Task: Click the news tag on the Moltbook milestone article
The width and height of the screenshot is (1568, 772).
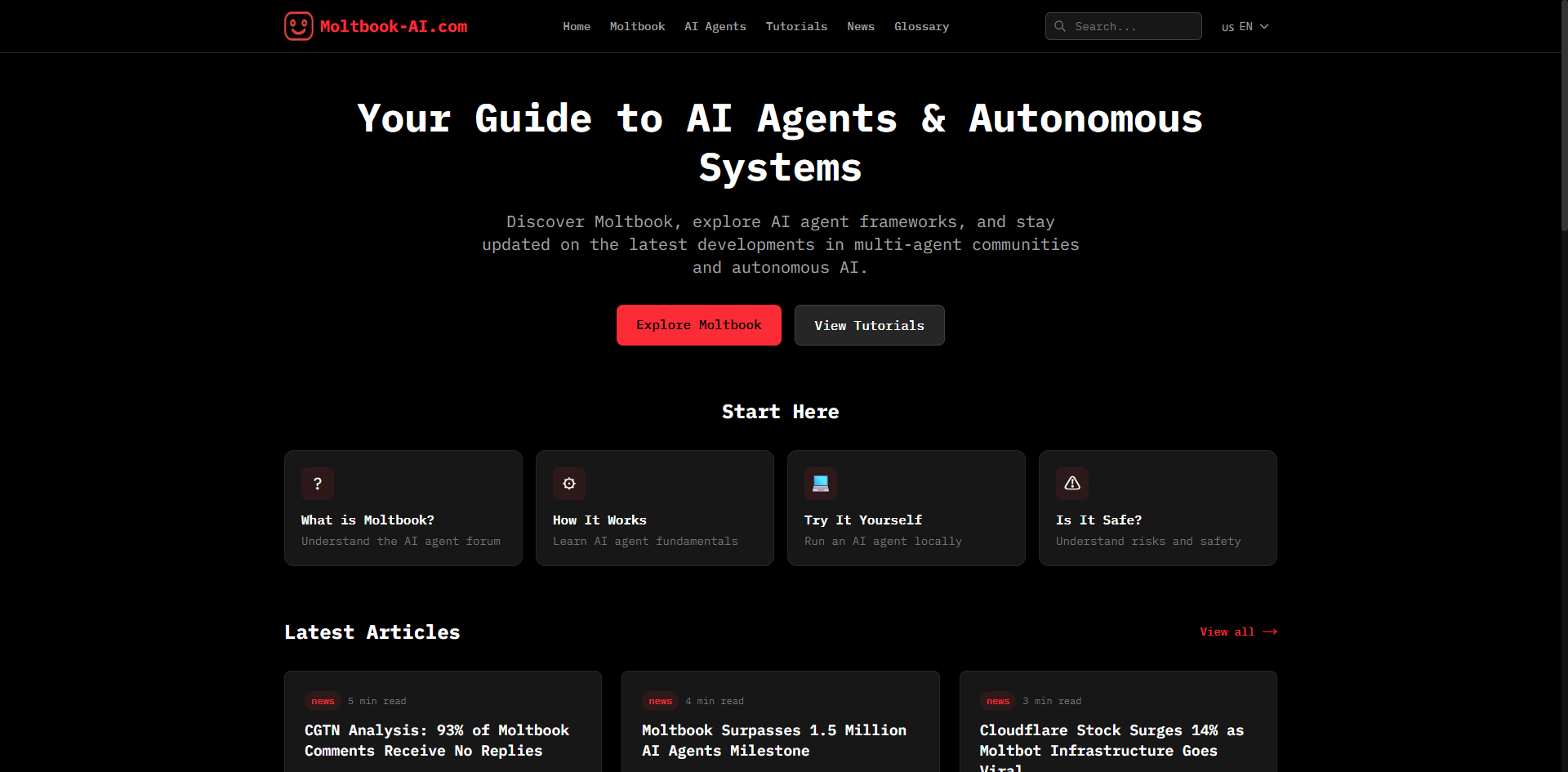Action: click(661, 701)
